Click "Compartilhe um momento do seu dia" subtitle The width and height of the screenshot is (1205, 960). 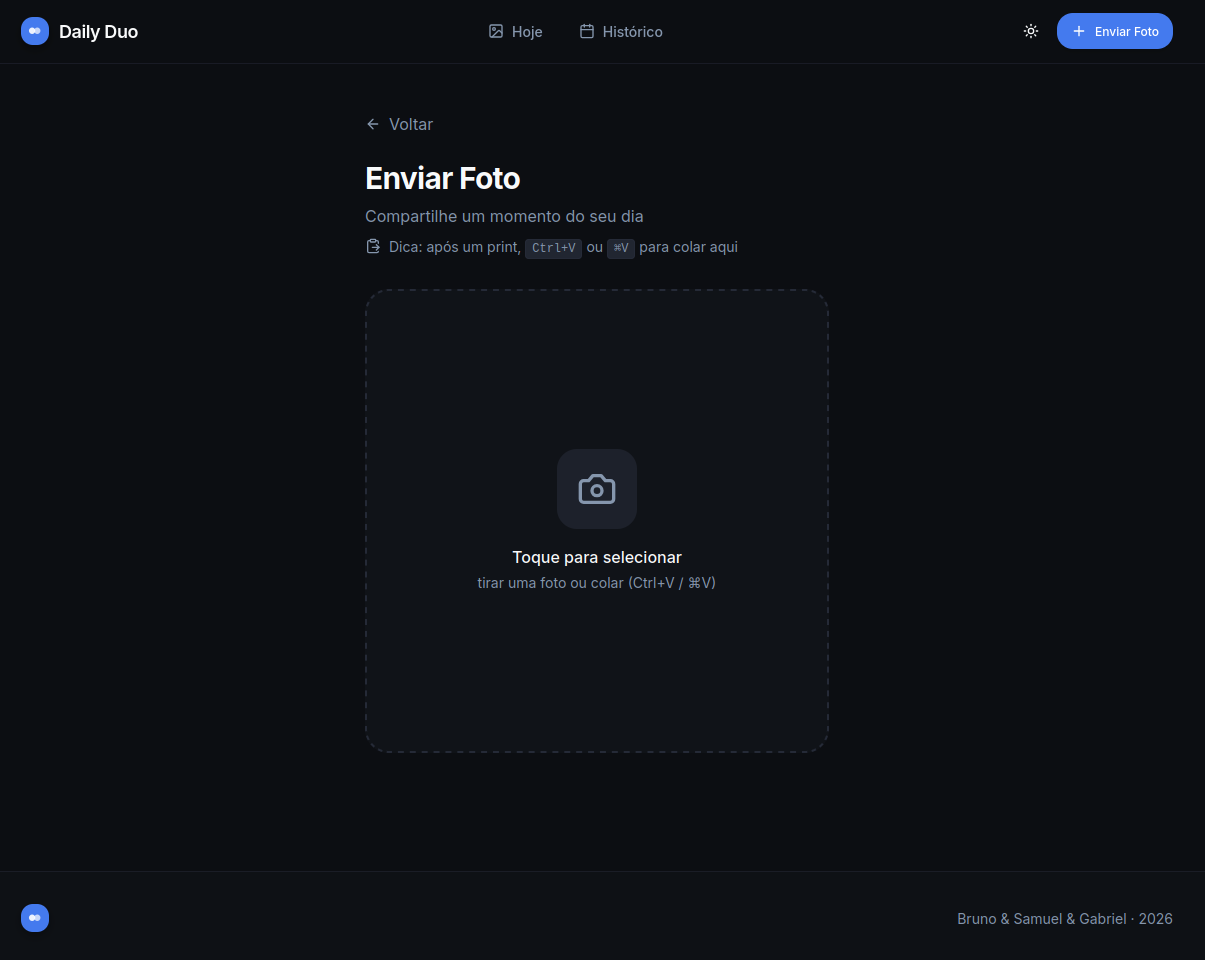coord(504,216)
